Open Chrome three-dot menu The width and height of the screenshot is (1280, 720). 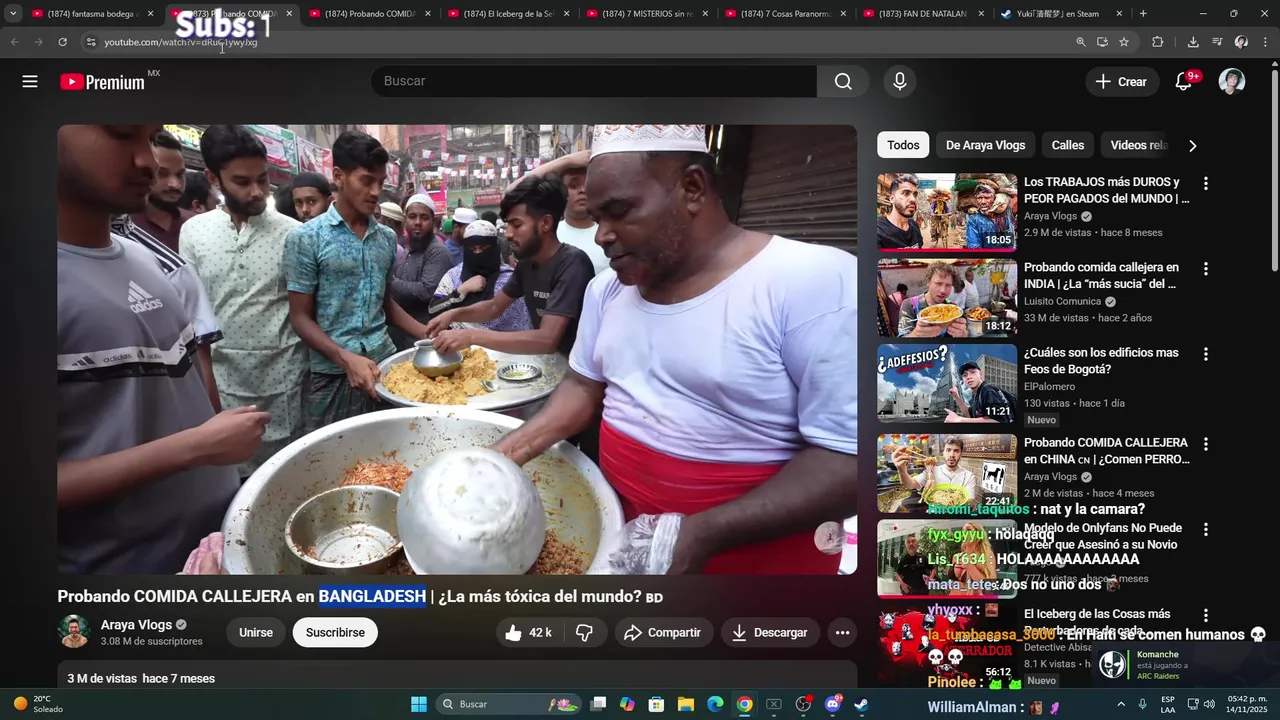click(1264, 42)
